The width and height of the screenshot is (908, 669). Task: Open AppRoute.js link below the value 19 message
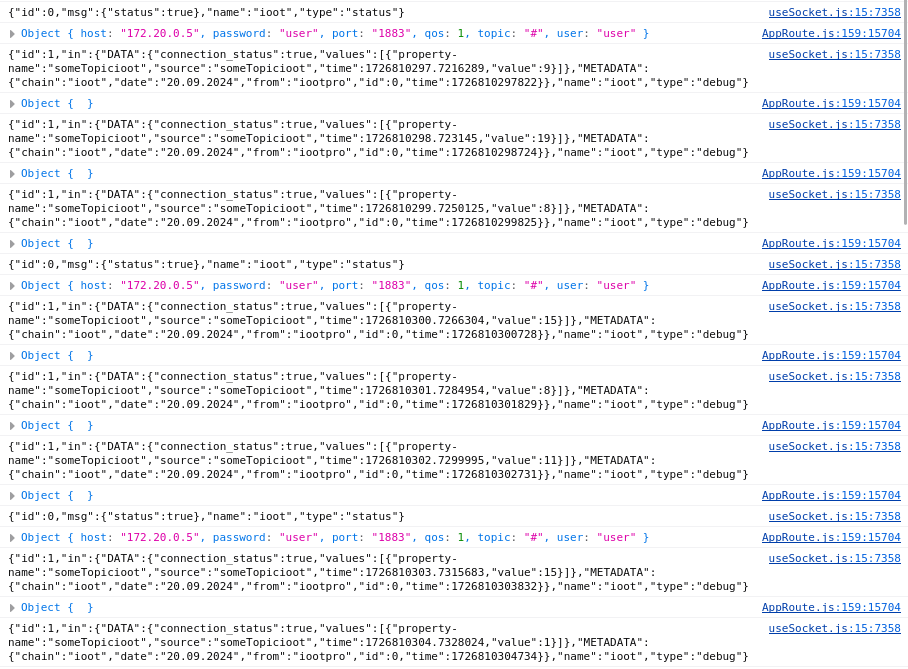tap(830, 174)
